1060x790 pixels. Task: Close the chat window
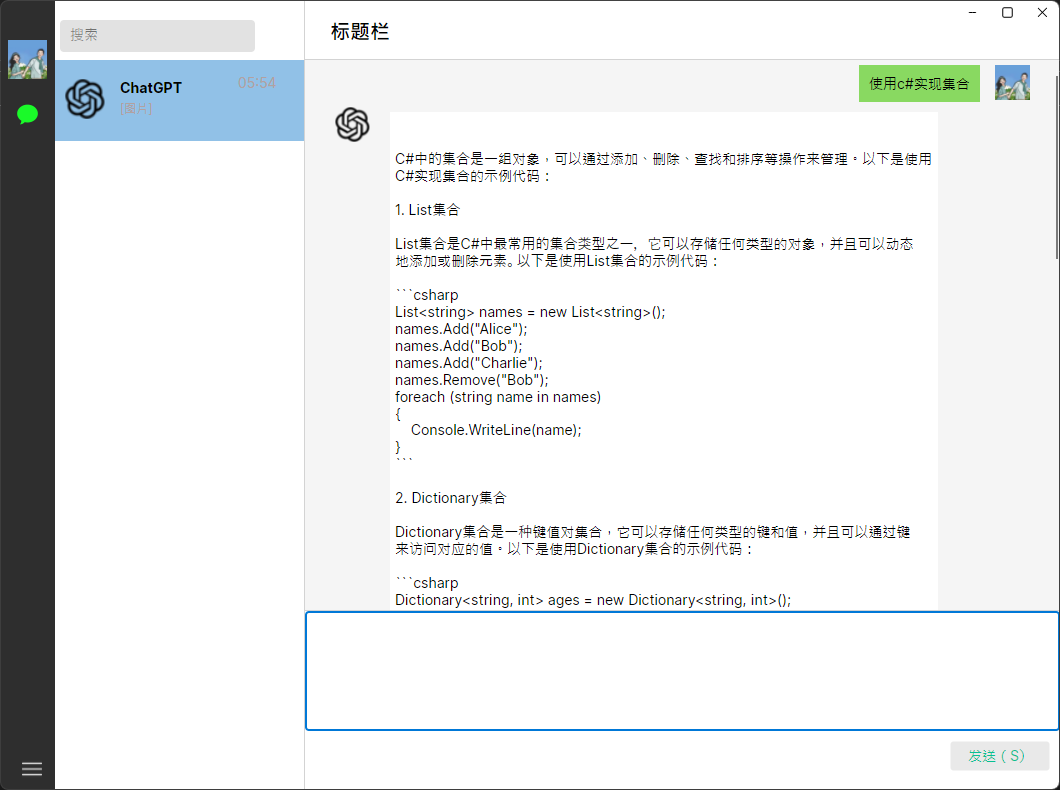click(1042, 12)
